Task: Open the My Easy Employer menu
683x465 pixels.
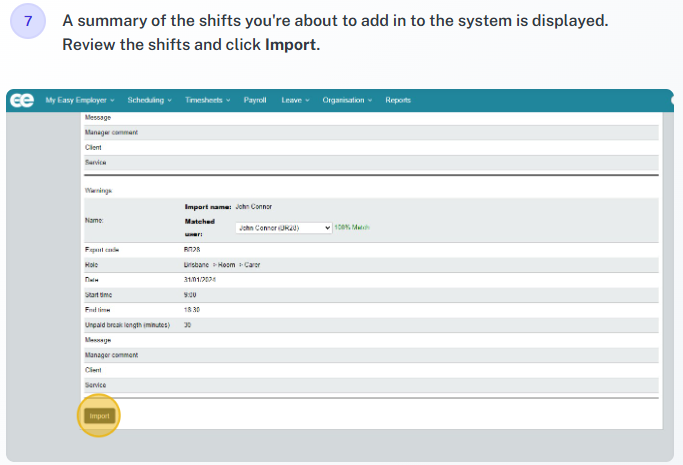Action: 80,100
